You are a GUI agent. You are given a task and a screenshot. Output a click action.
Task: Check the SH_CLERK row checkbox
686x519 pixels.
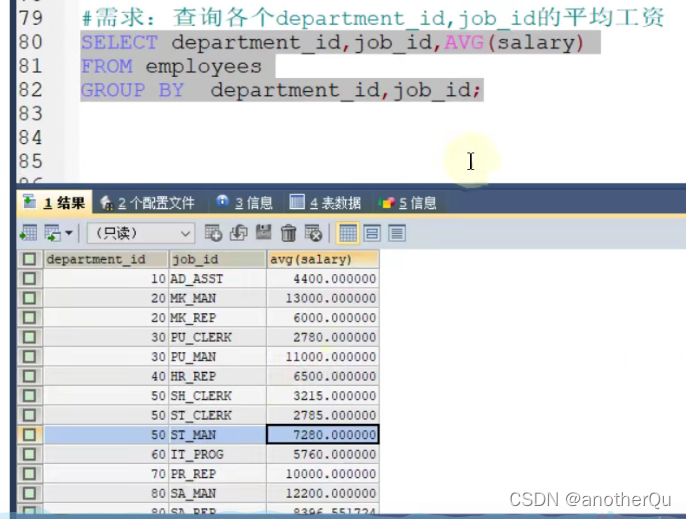tap(29, 396)
